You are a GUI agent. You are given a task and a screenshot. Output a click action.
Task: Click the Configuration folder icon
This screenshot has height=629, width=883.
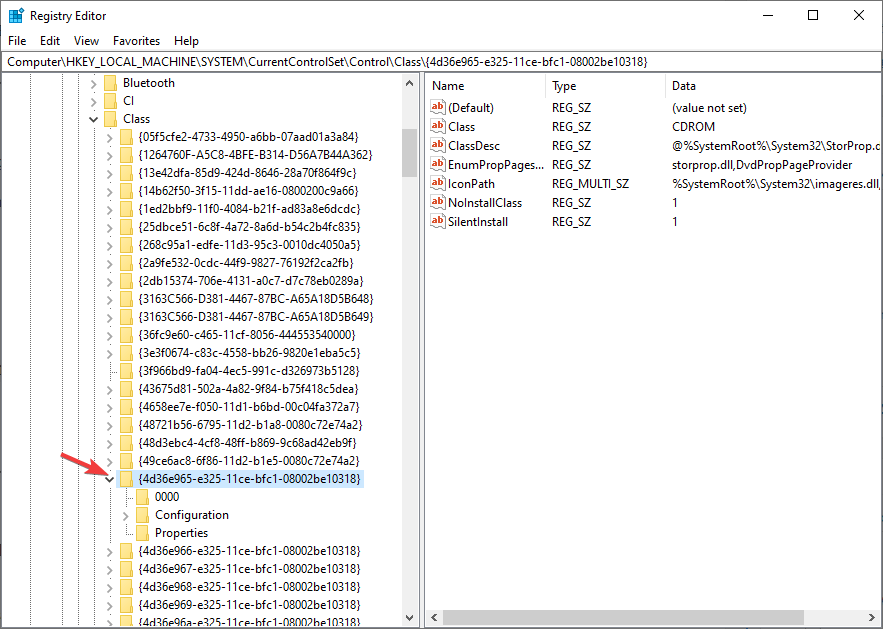coord(143,515)
